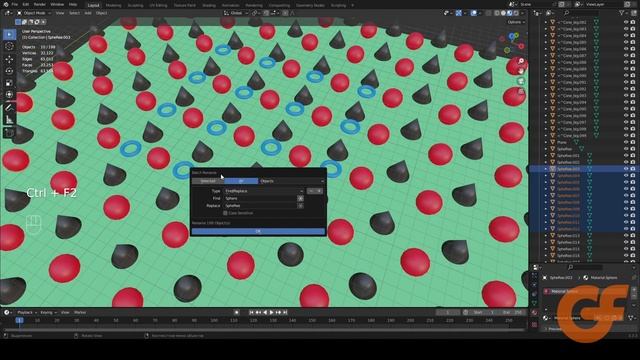Play the animation in reverse
Screen dimensions: 640x360
(x=265, y=312)
